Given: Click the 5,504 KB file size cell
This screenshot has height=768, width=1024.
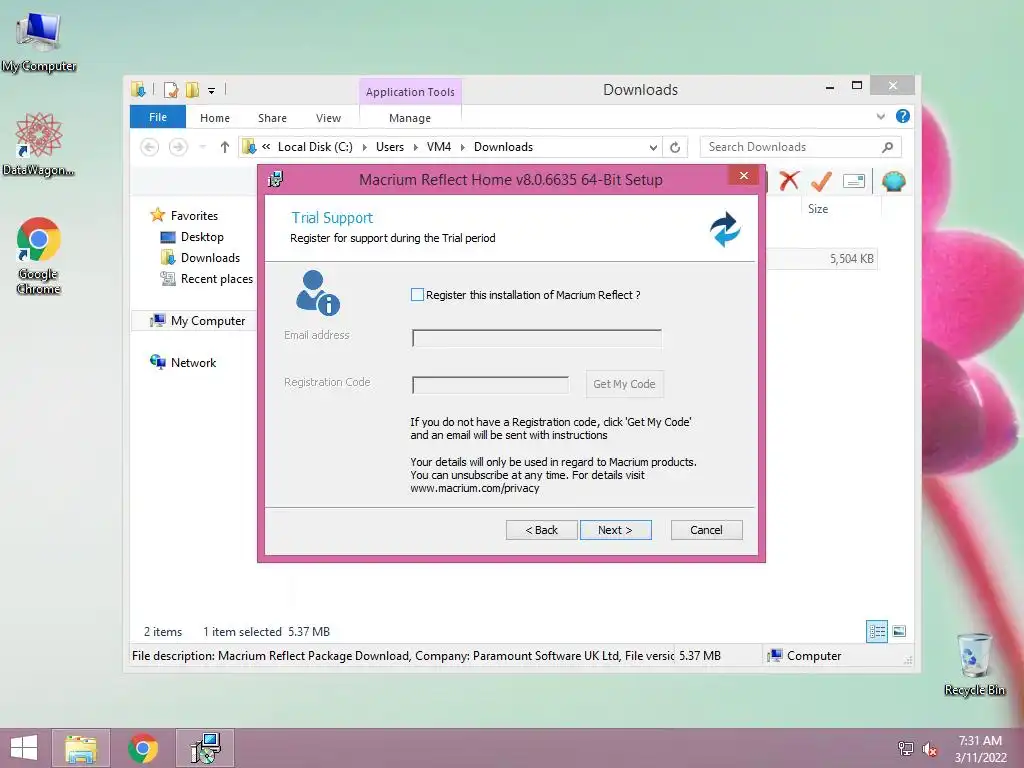Looking at the screenshot, I should (x=852, y=259).
